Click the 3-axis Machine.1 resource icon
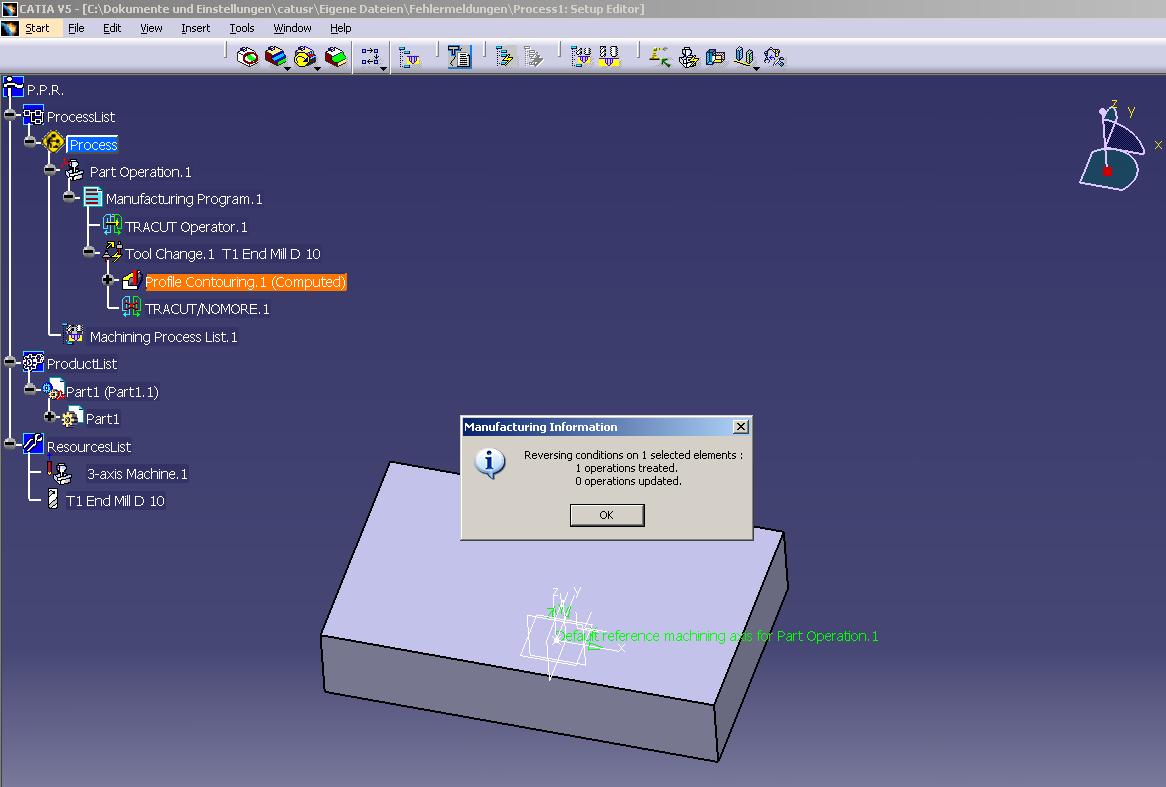Image resolution: width=1166 pixels, height=787 pixels. (x=59, y=472)
